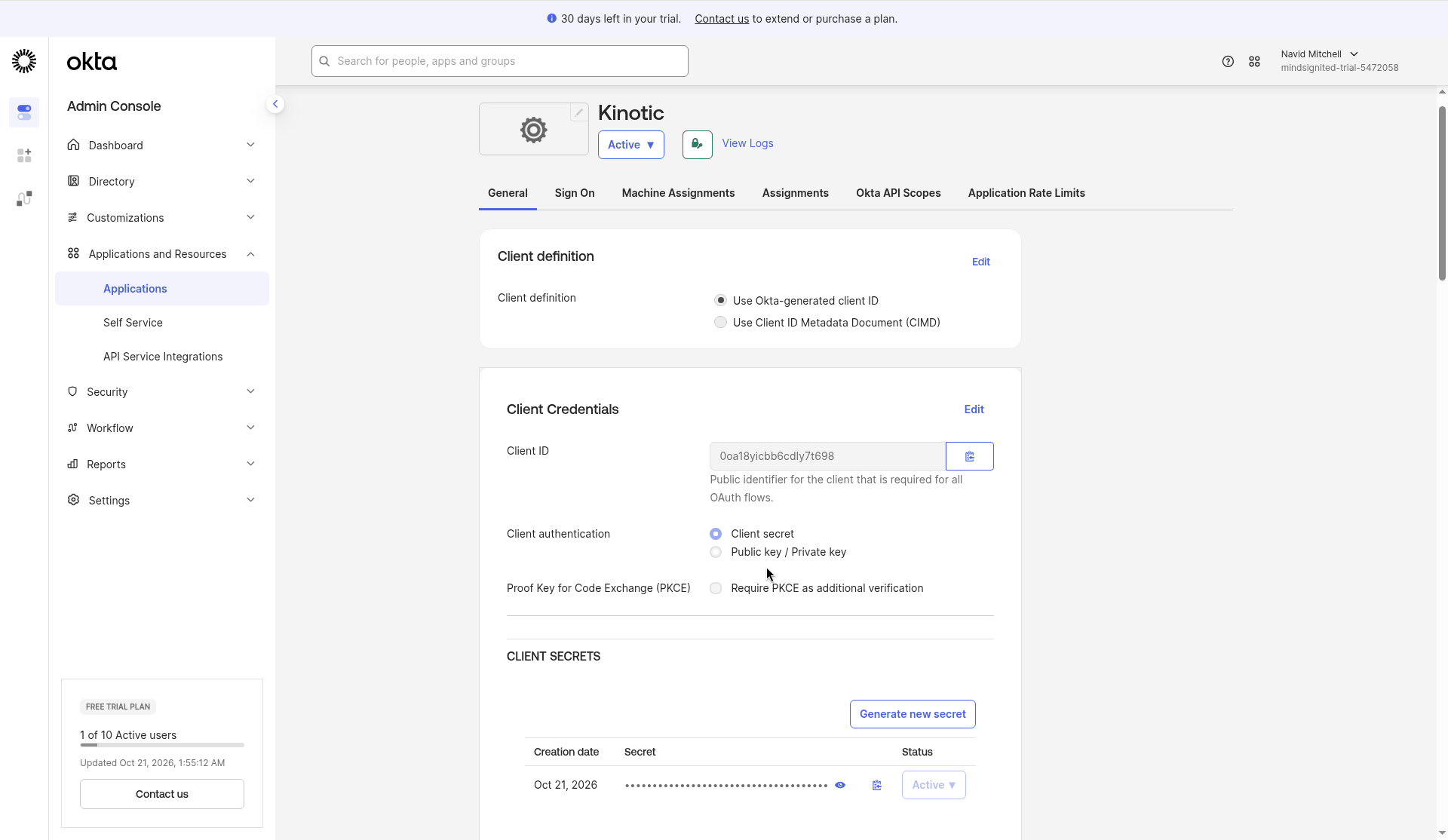
Task: Switch to the Sign On tab
Action: pyautogui.click(x=575, y=193)
